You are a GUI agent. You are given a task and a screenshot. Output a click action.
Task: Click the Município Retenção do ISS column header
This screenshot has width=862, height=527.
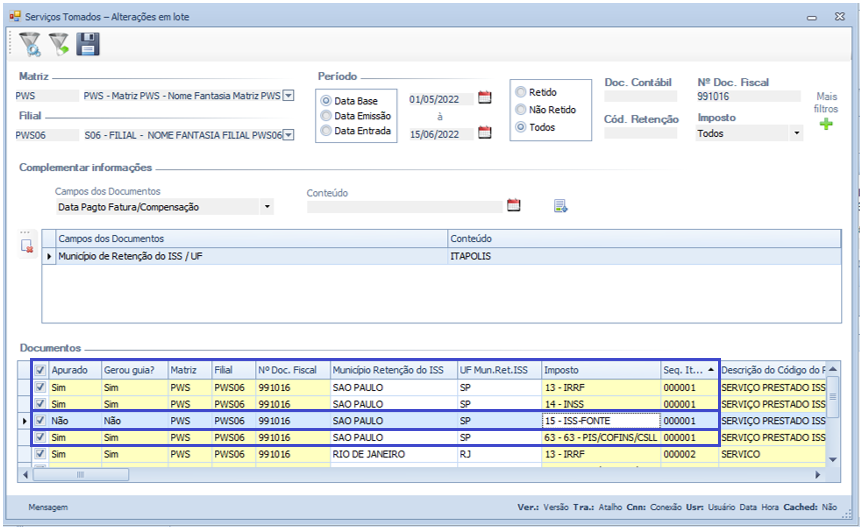coord(392,369)
